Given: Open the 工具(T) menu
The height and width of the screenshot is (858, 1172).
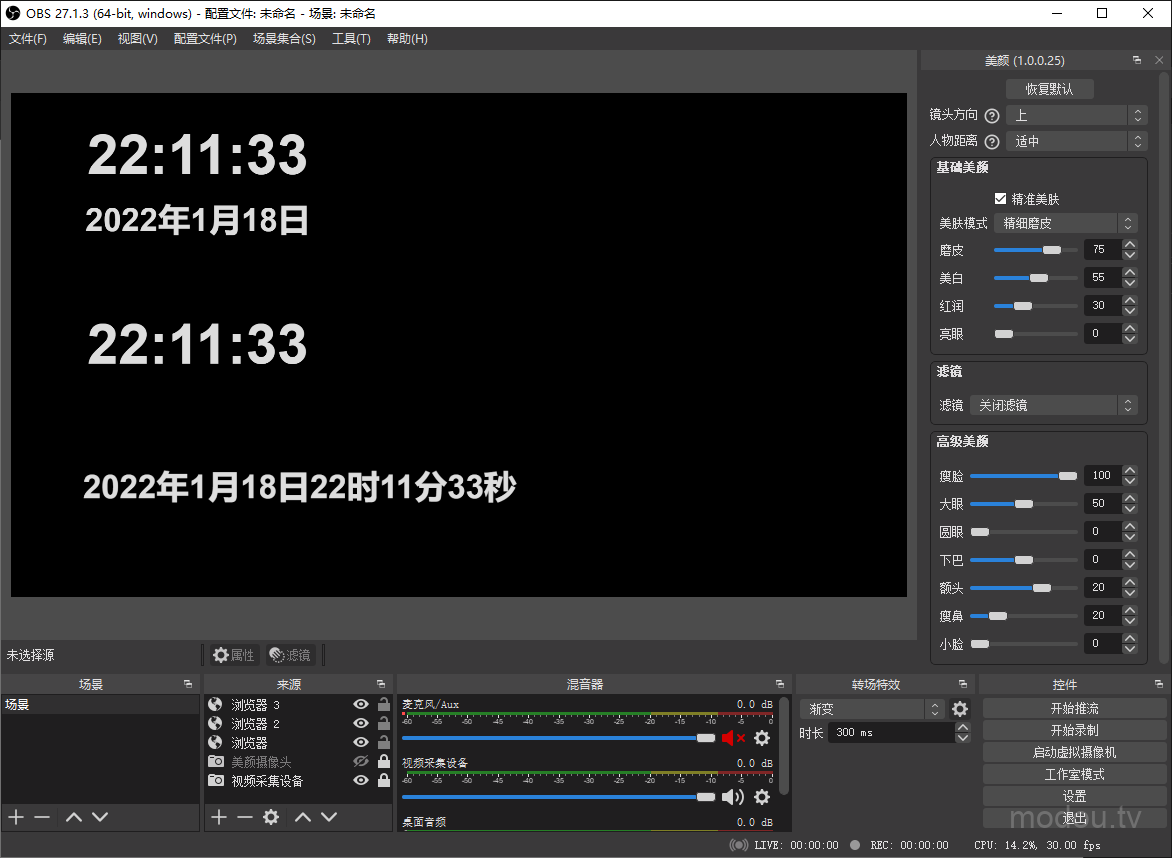Looking at the screenshot, I should (x=351, y=39).
